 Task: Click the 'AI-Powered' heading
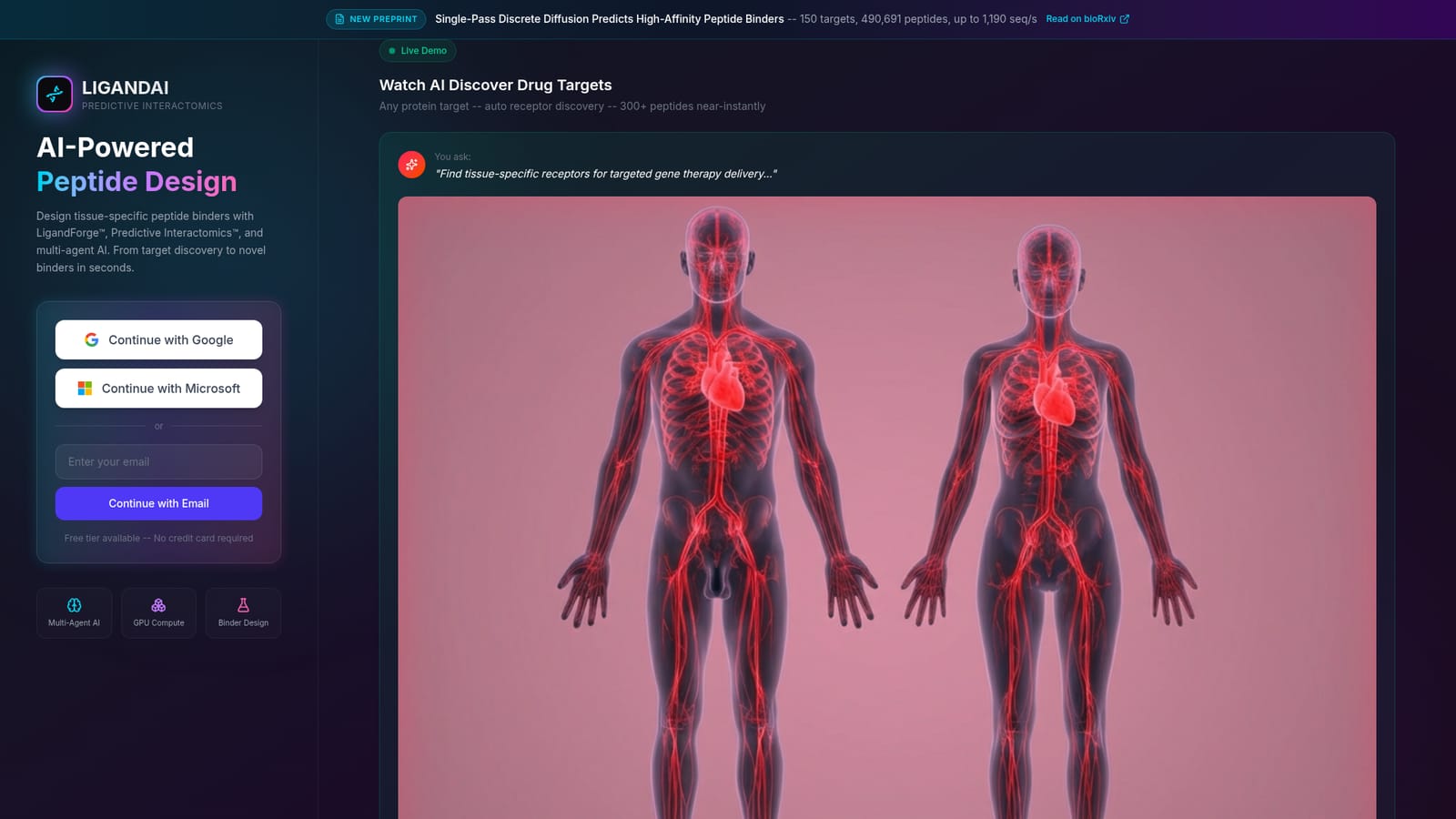[115, 147]
